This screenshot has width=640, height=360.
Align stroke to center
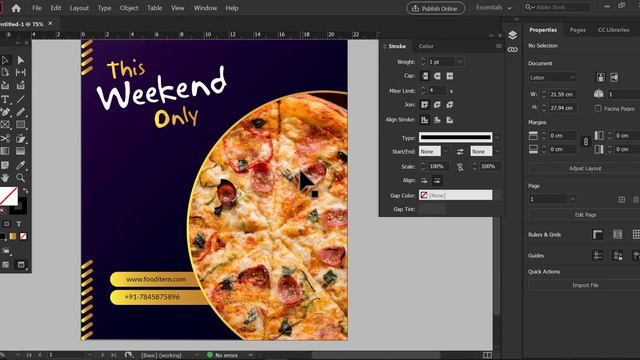pyautogui.click(x=425, y=120)
